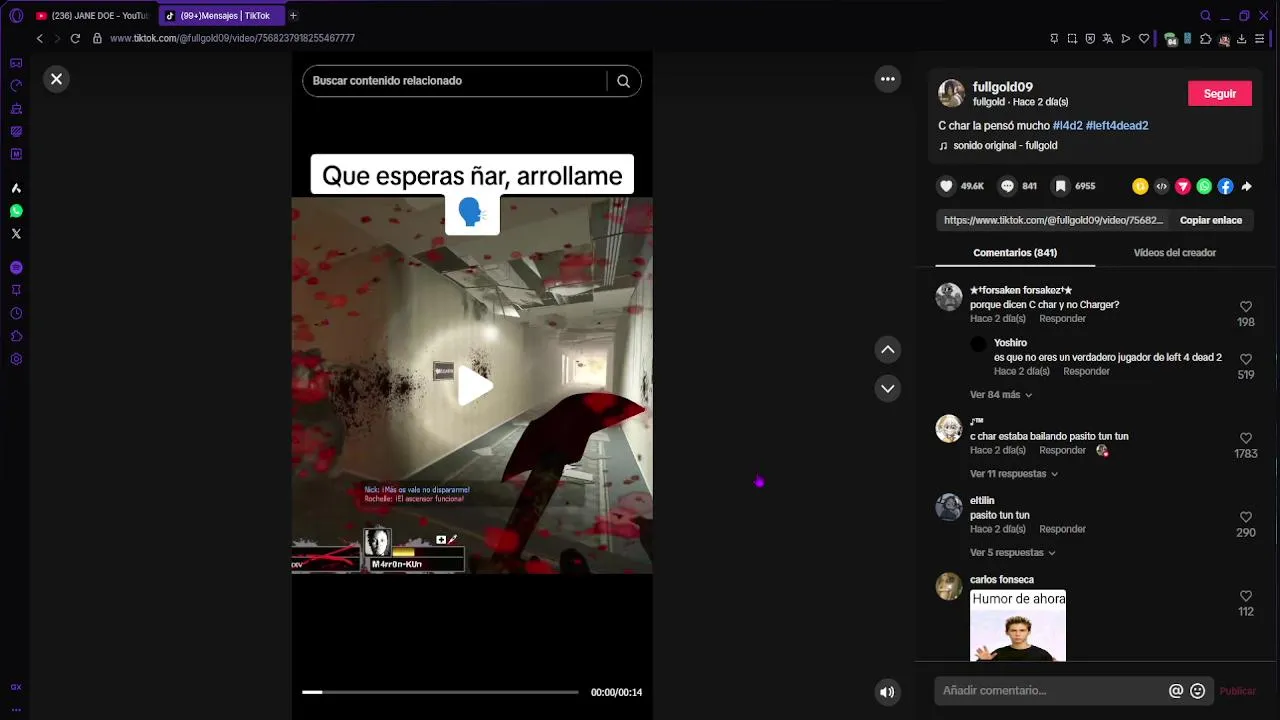The height and width of the screenshot is (720, 1280).
Task: Open emoji picker in comment box
Action: coord(1197,691)
